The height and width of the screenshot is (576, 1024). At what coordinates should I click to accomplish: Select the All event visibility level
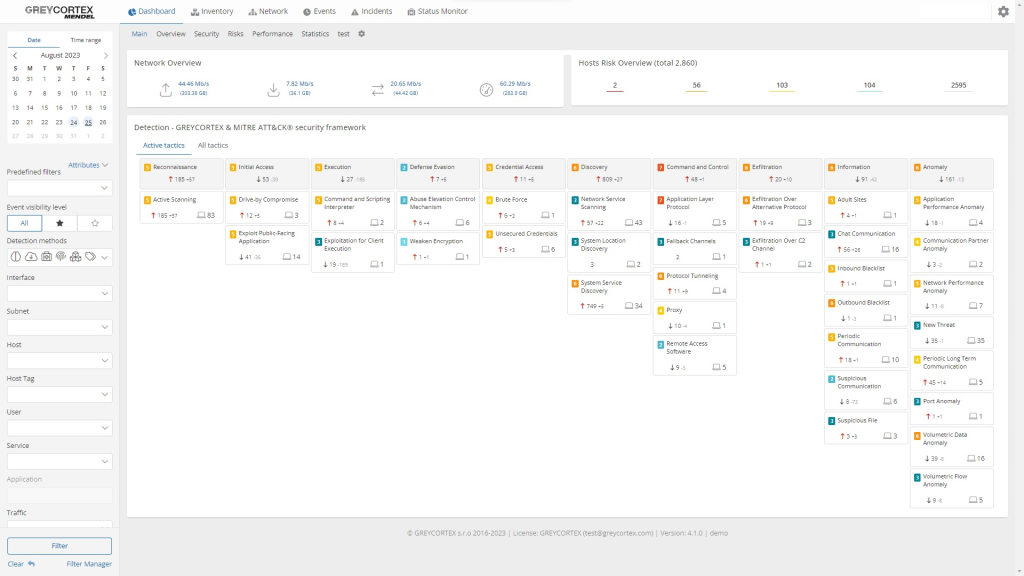pyautogui.click(x=24, y=224)
